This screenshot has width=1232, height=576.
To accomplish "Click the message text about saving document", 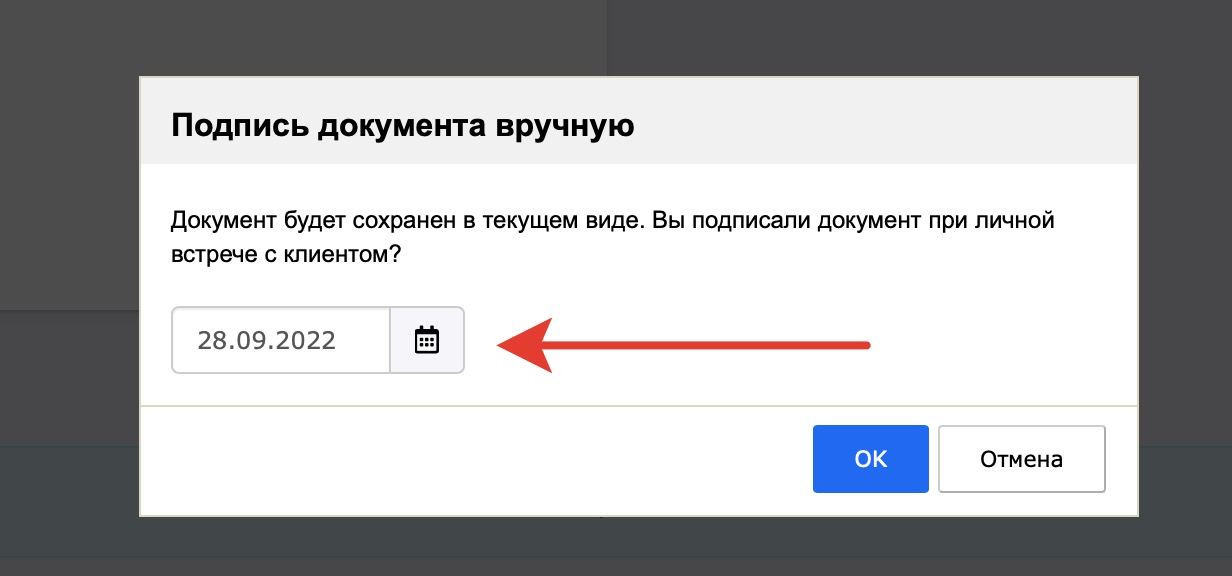I will tap(612, 219).
